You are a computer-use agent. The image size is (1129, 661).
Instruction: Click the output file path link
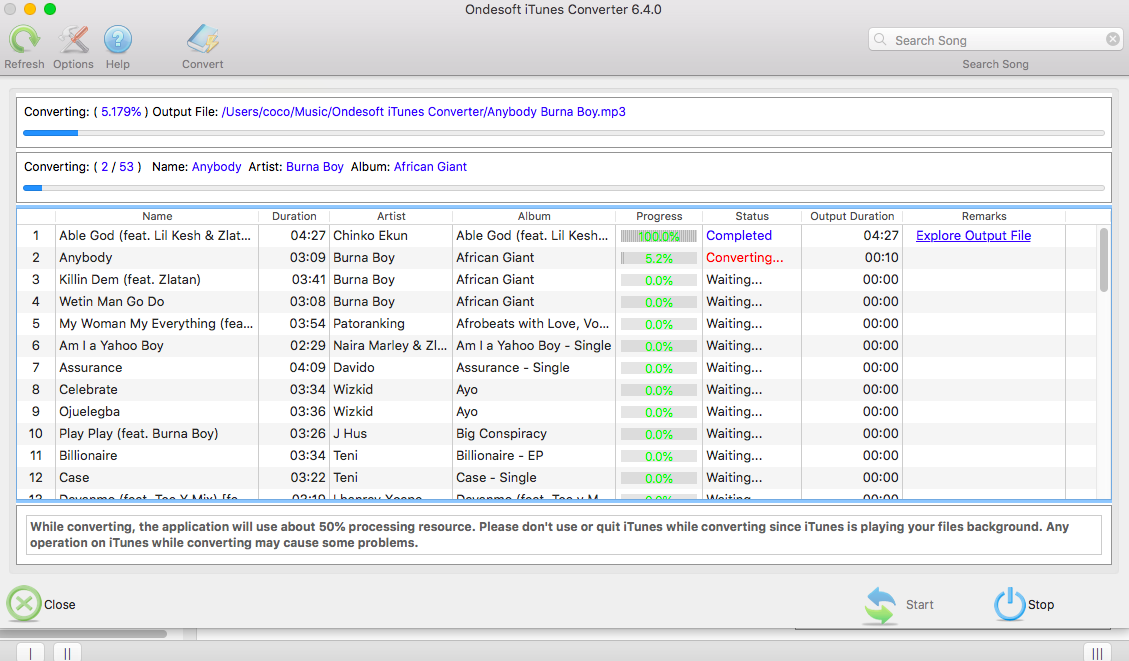(x=423, y=112)
